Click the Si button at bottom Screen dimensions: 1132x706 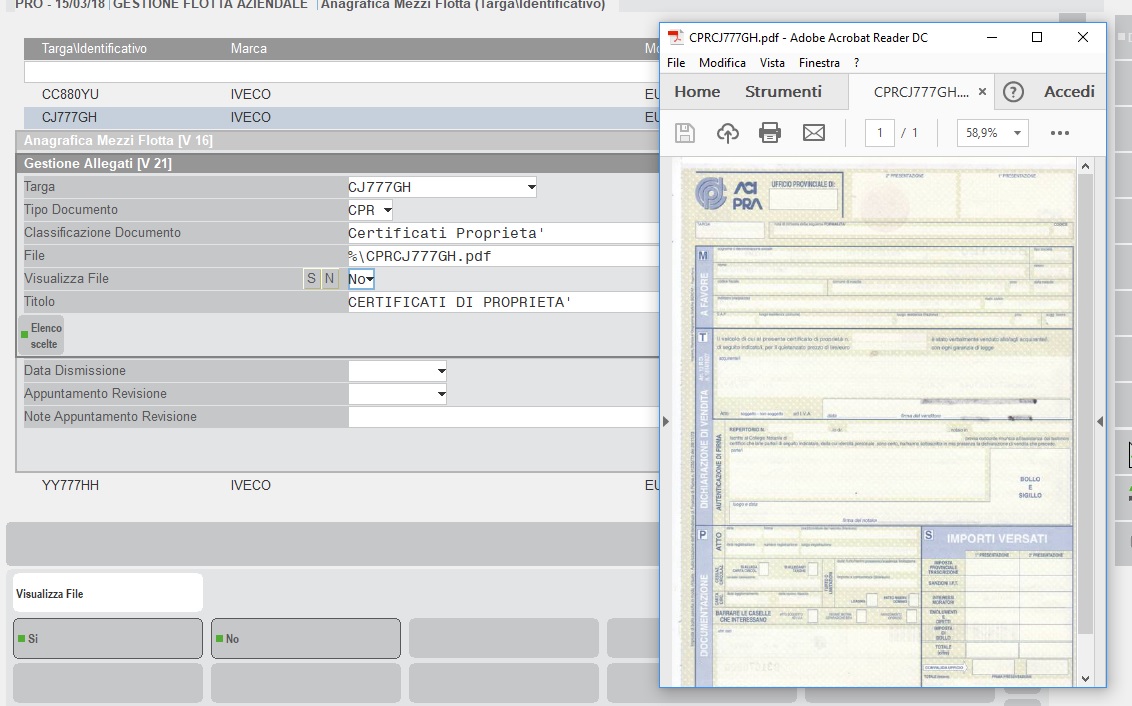point(107,638)
